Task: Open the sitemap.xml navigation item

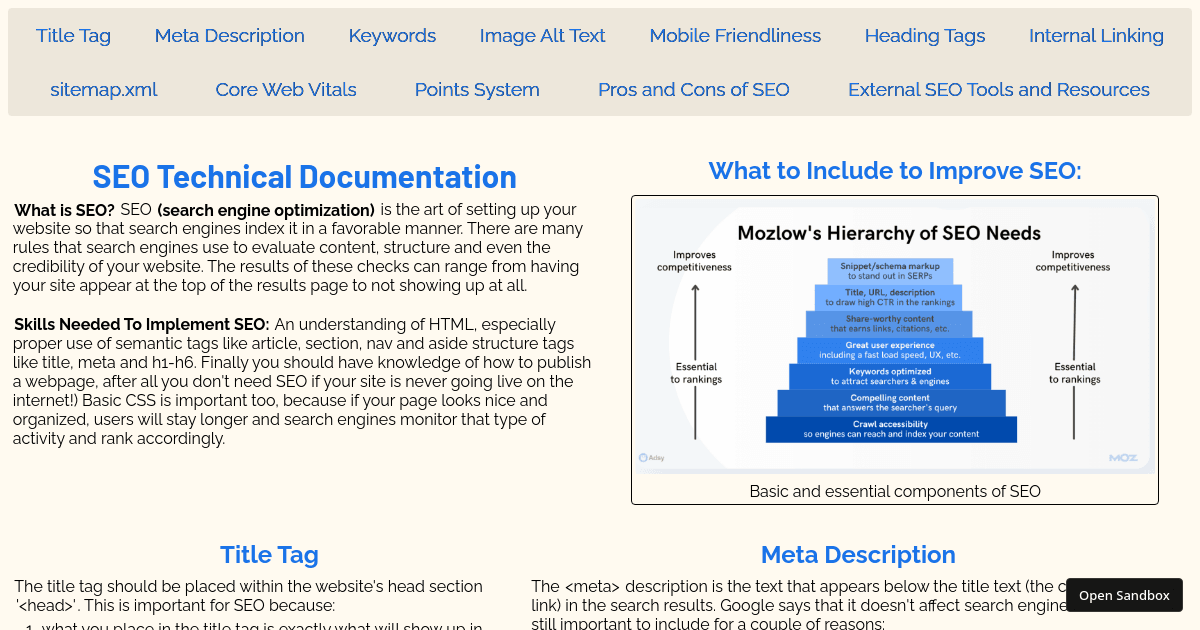Action: coord(103,89)
